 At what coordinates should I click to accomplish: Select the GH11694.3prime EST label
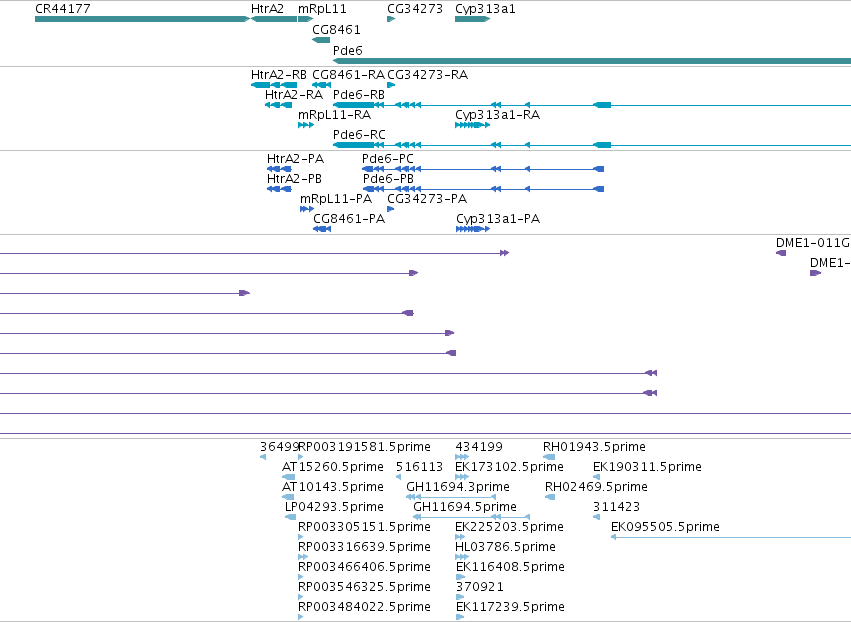(458, 487)
